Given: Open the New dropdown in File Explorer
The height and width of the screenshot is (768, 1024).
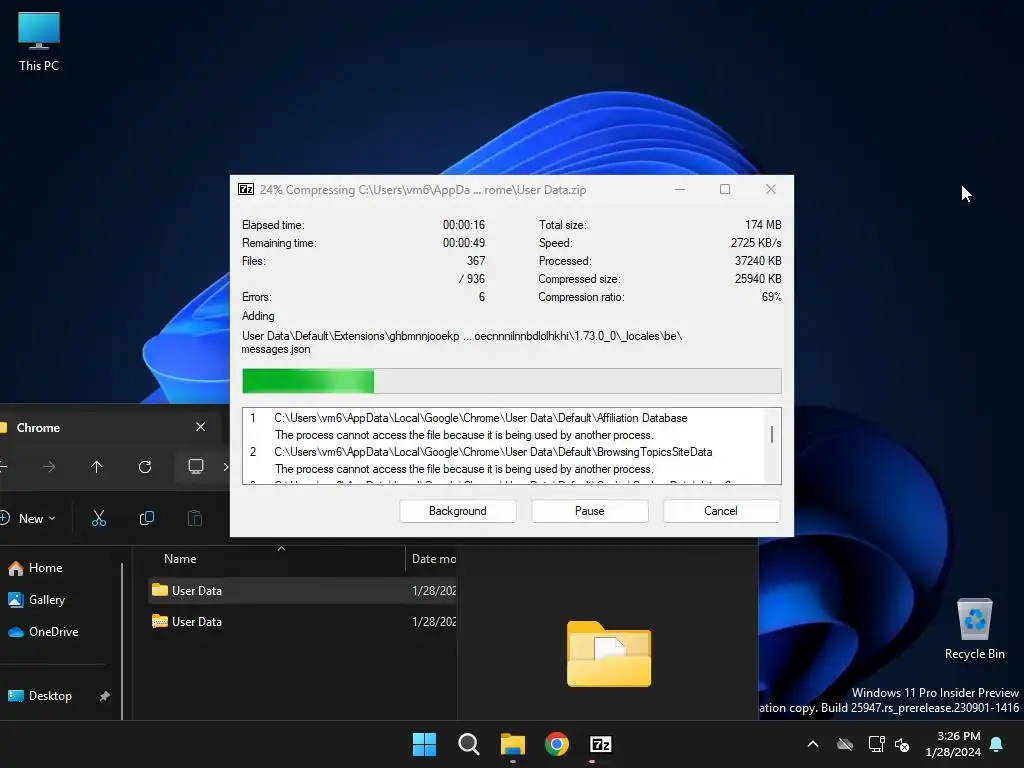Looking at the screenshot, I should click(29, 519).
